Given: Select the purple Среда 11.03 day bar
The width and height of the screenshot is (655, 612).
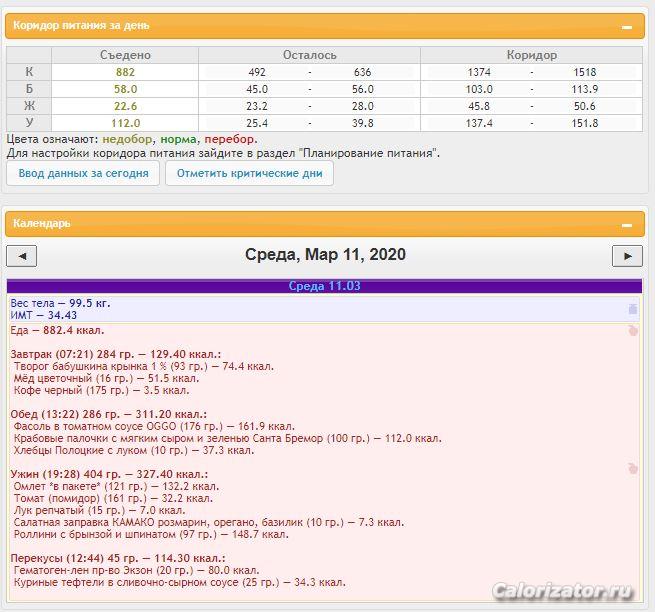Looking at the screenshot, I should click(325, 286).
